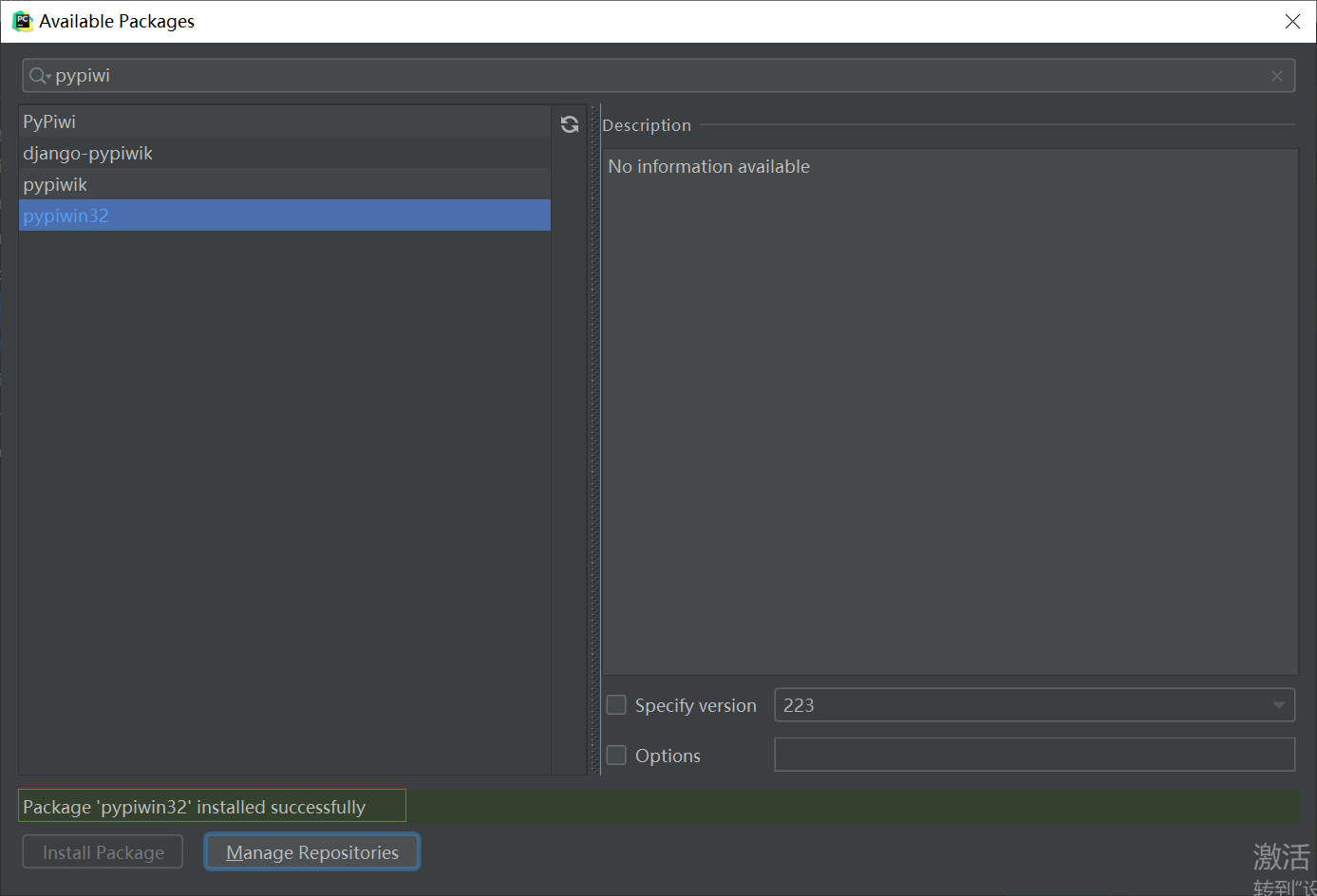Select django-pypiwik in the package list

tap(285, 153)
